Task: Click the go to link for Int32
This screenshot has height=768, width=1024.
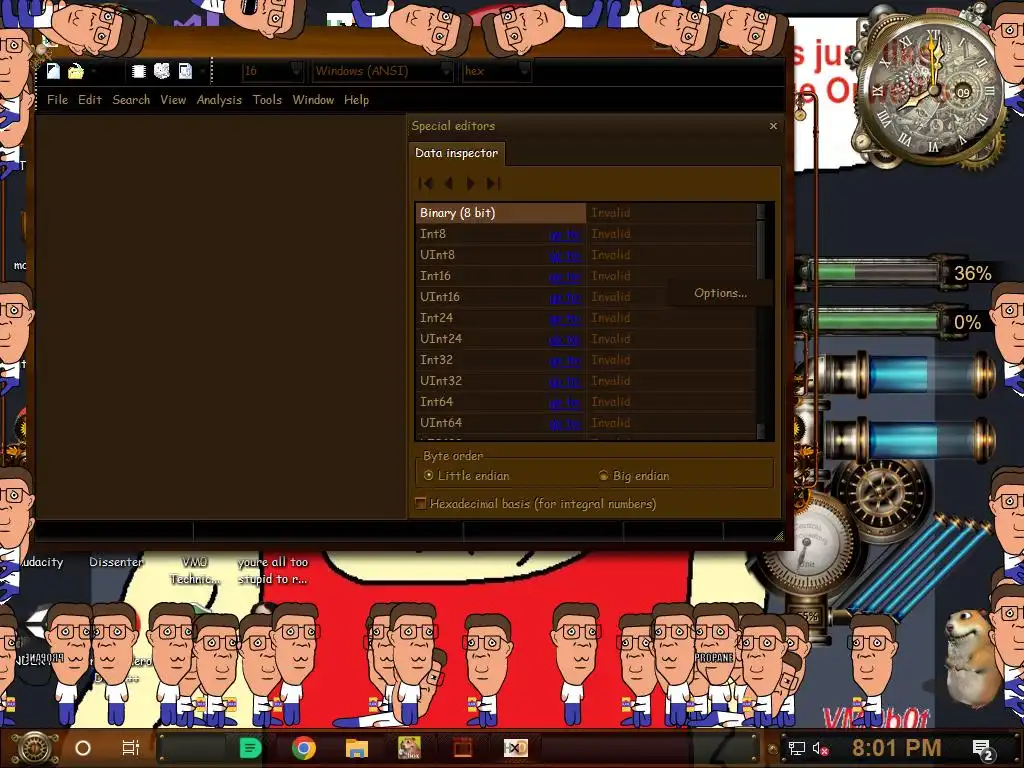Action: (x=565, y=360)
